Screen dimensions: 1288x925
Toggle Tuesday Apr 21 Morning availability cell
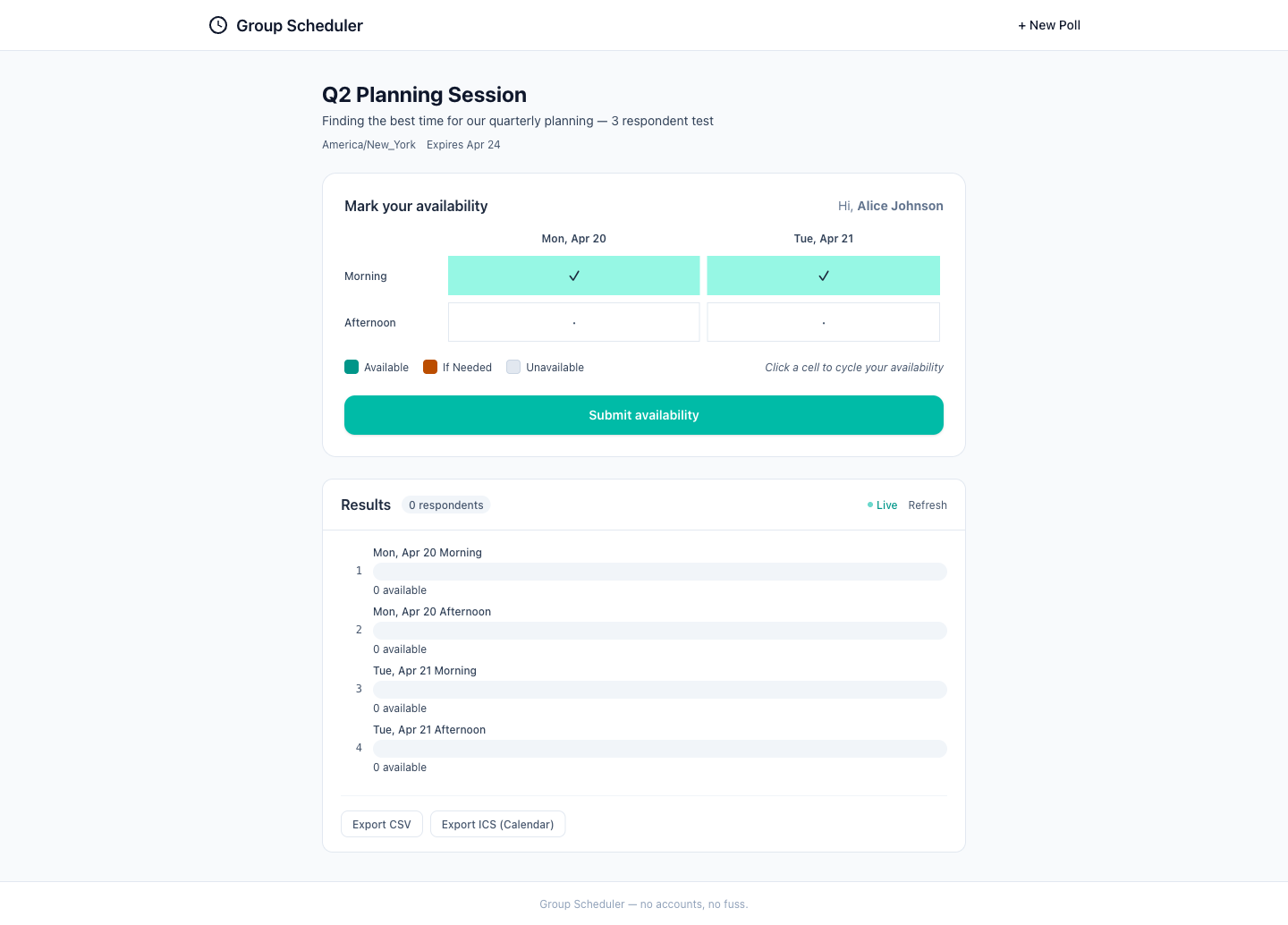pos(823,276)
